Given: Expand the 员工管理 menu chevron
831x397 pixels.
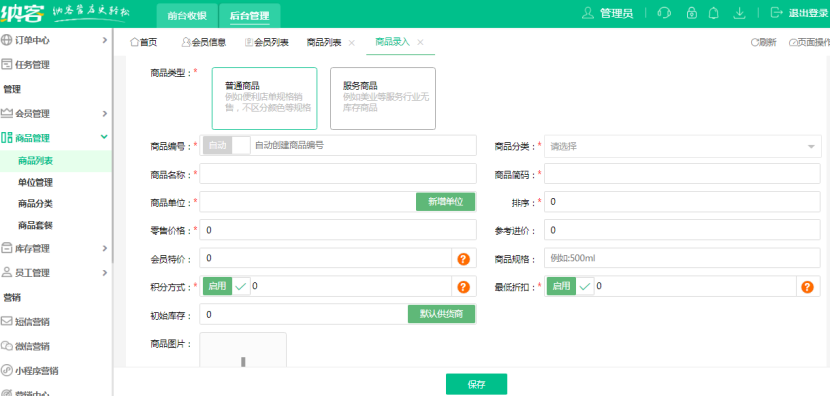Looking at the screenshot, I should [104, 272].
